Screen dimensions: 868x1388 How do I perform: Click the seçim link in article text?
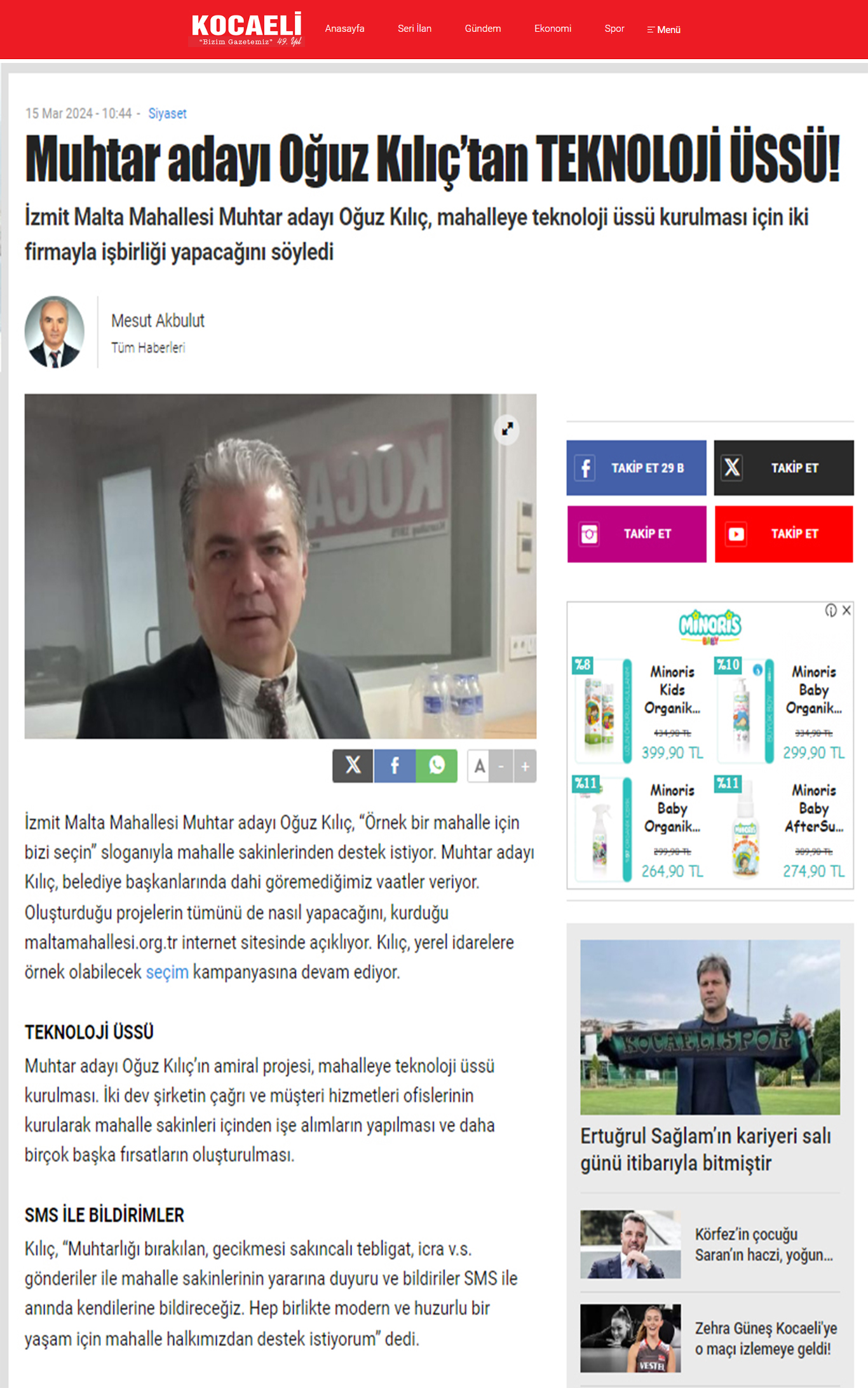coord(167,972)
